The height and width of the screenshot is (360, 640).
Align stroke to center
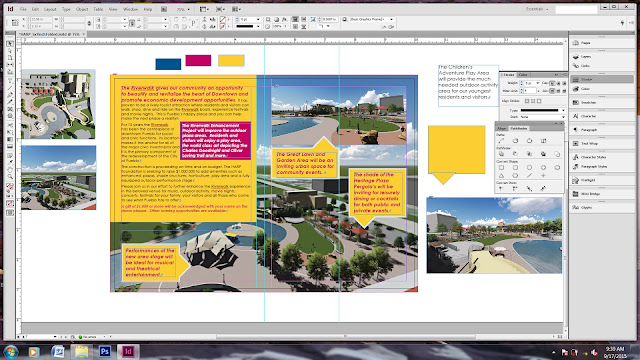527,101
